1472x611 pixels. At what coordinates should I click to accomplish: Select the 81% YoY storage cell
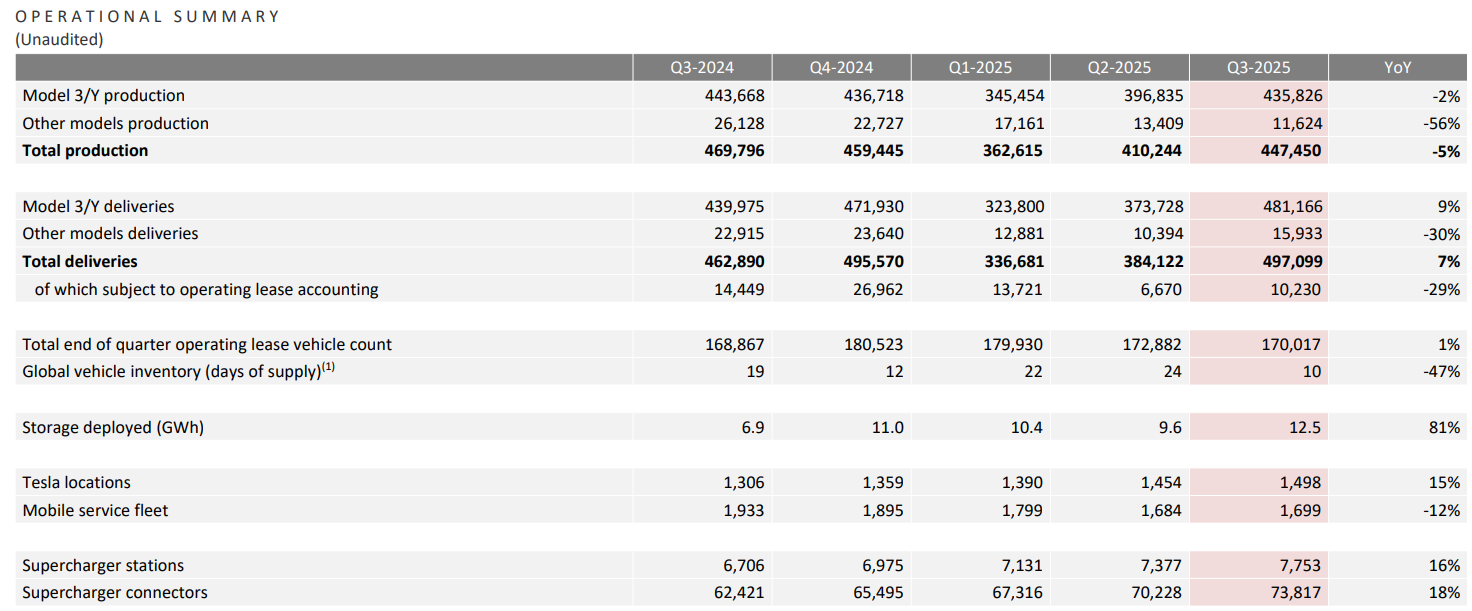(1445, 427)
